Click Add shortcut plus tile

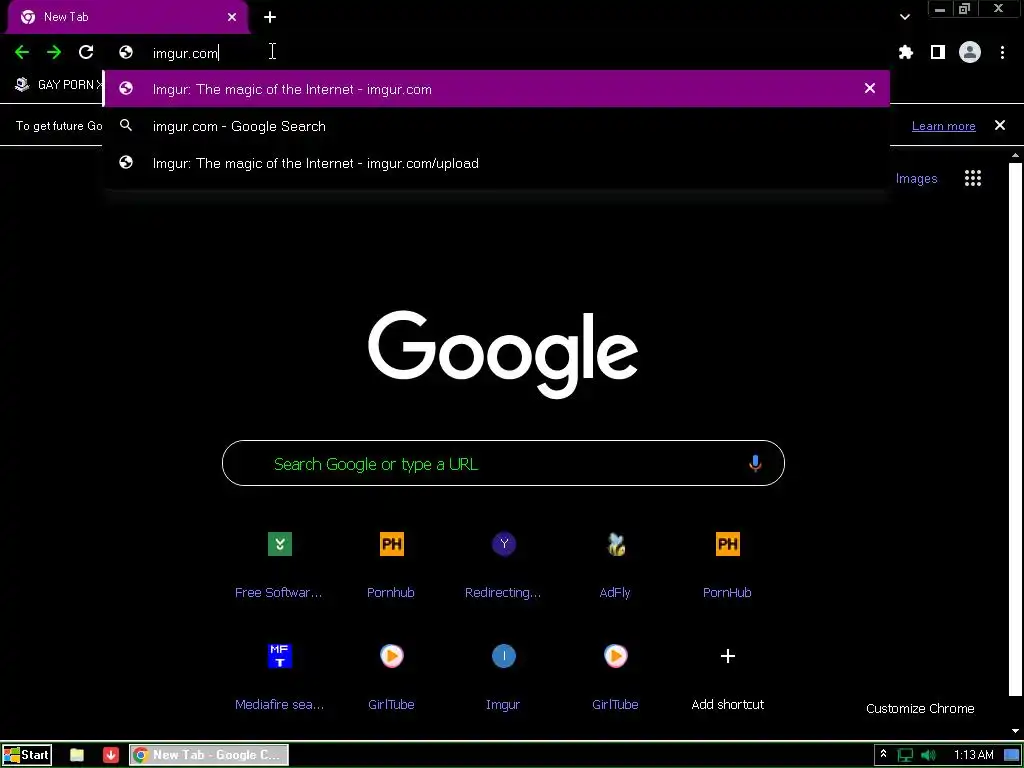coord(728,677)
